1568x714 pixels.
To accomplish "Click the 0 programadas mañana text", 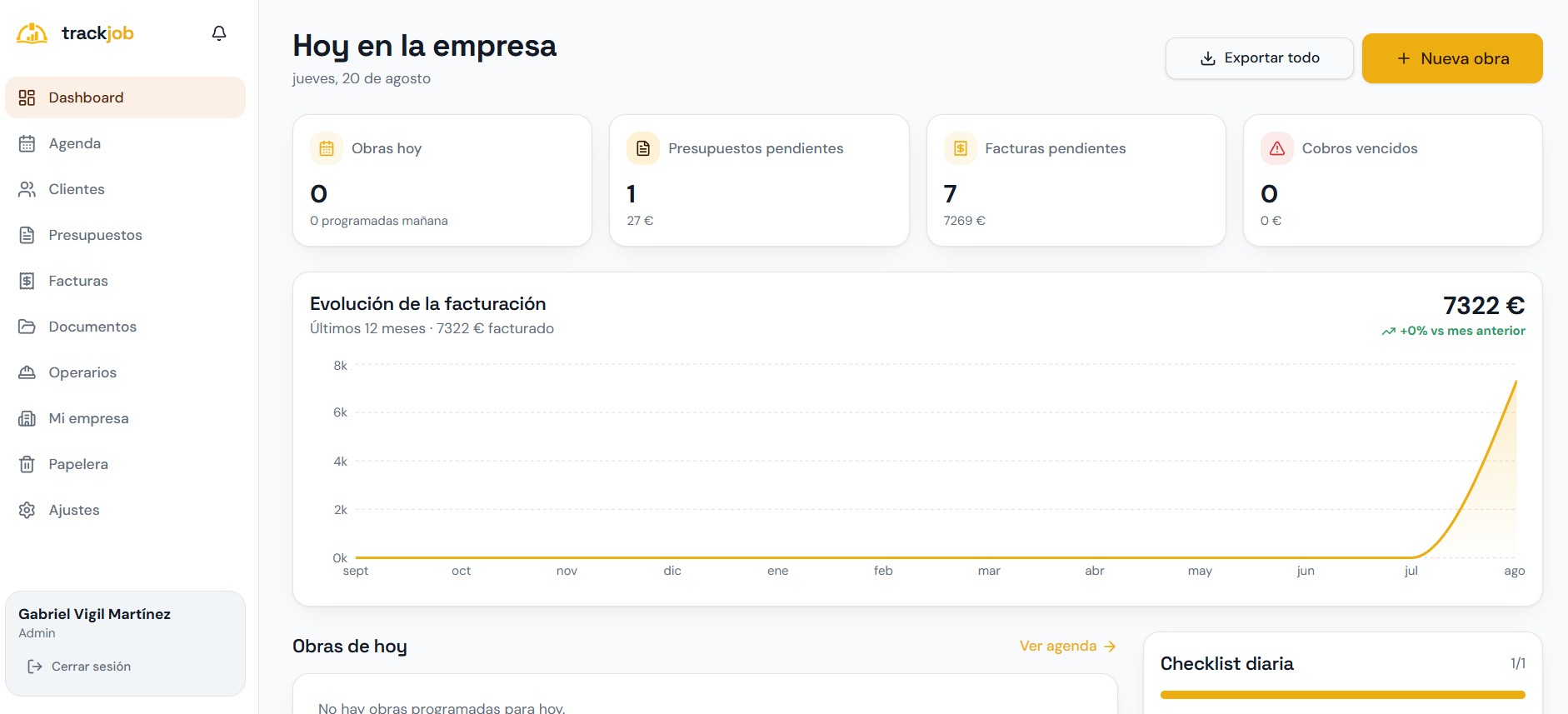I will click(379, 221).
